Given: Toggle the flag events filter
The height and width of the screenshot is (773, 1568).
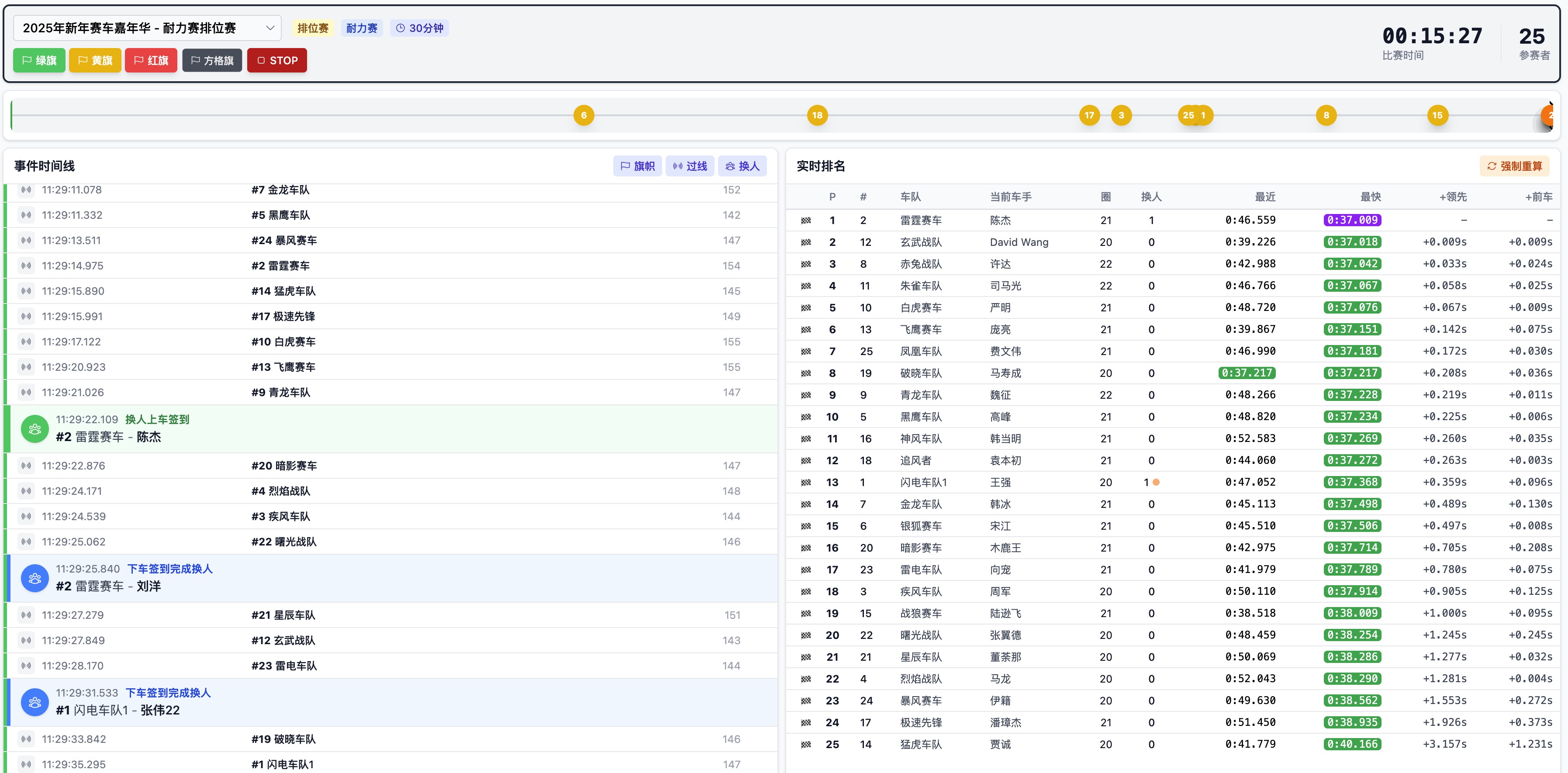Looking at the screenshot, I should click(637, 166).
